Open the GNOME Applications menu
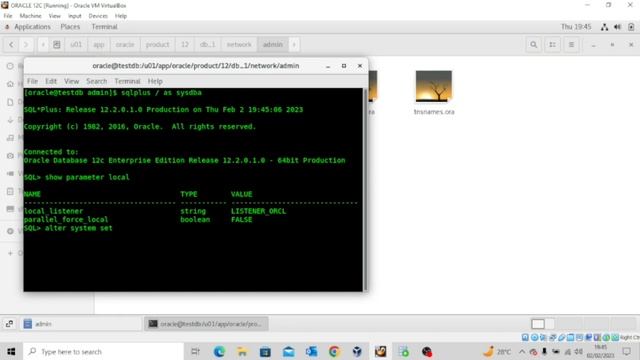Image resolution: width=640 pixels, height=360 pixels. 32,27
